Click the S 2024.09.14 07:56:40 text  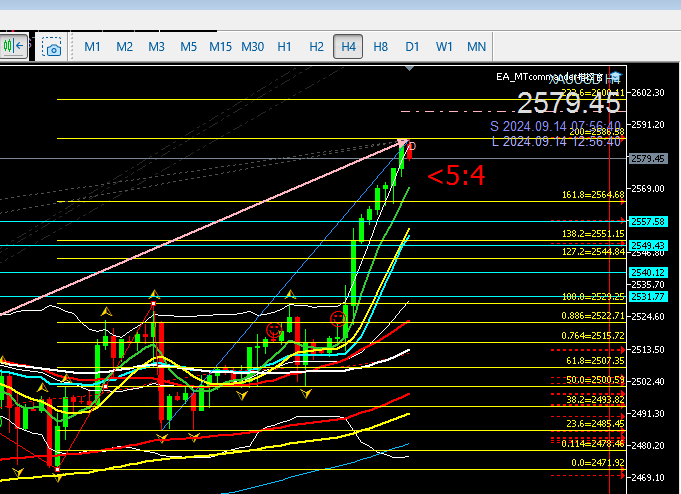pyautogui.click(x=555, y=126)
